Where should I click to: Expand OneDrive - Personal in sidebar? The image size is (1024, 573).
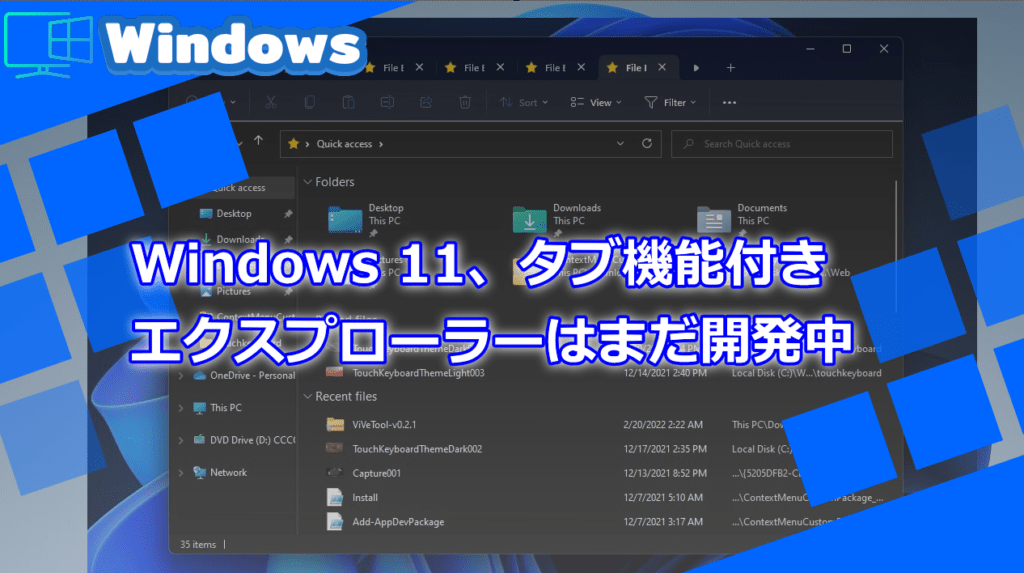[x=181, y=376]
